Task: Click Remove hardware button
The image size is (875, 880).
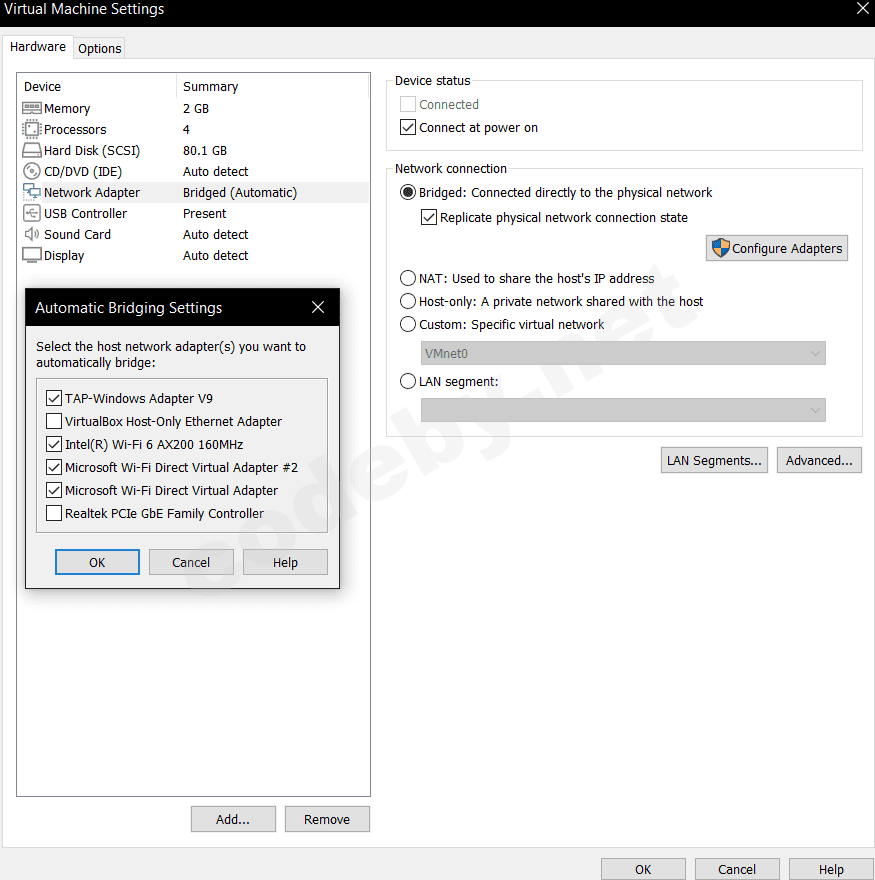Action: point(327,819)
